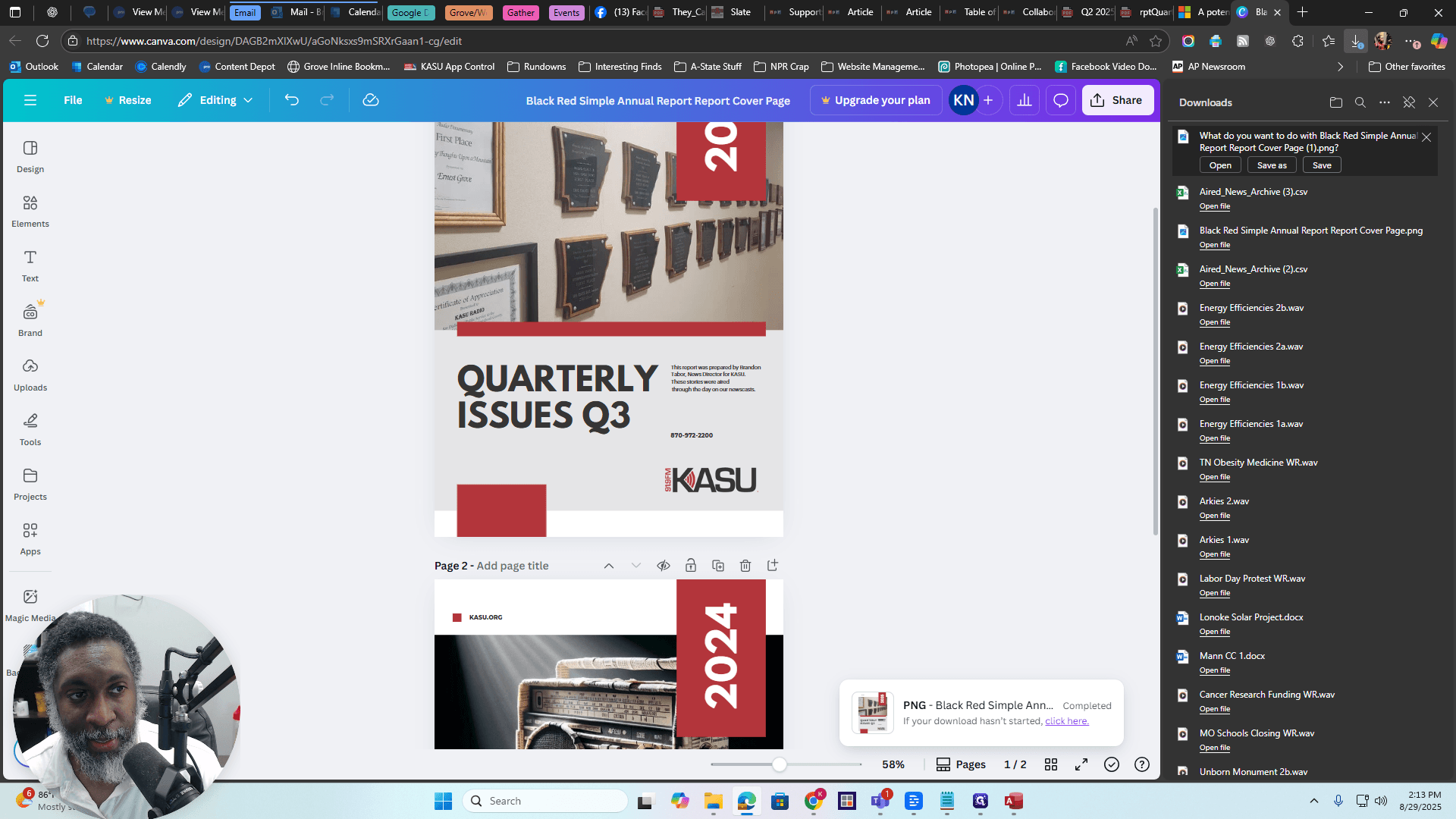Click the canvas vertical scrollbar
The height and width of the screenshot is (819, 1456).
[x=1155, y=372]
